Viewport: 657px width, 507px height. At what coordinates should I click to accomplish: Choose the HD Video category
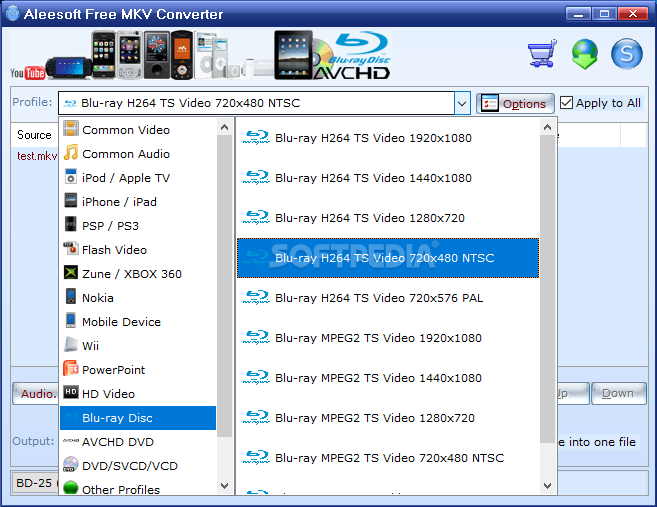138,394
